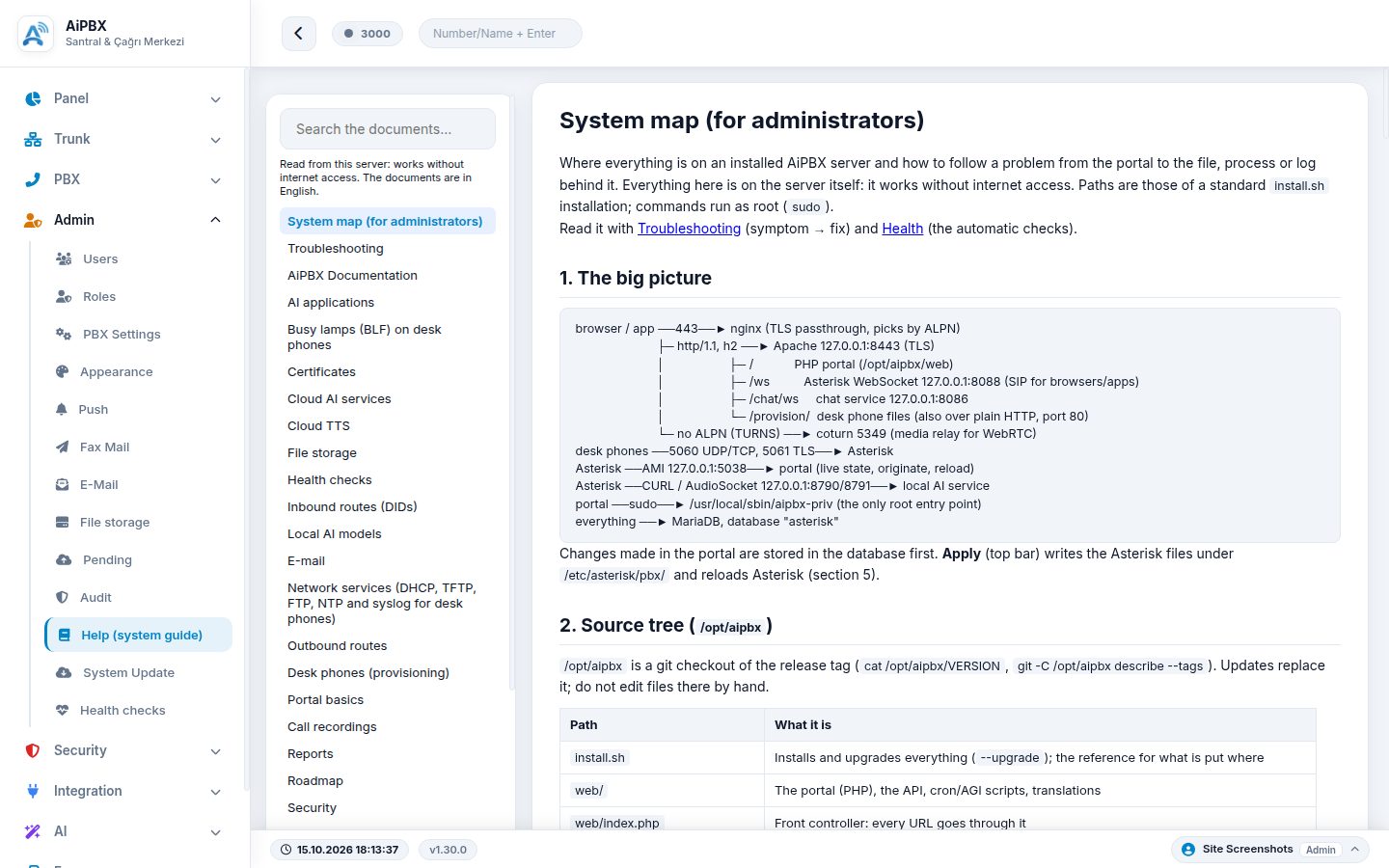This screenshot has height=868, width=1389.
Task: Click the Pending cloud icon
Action: point(64,559)
